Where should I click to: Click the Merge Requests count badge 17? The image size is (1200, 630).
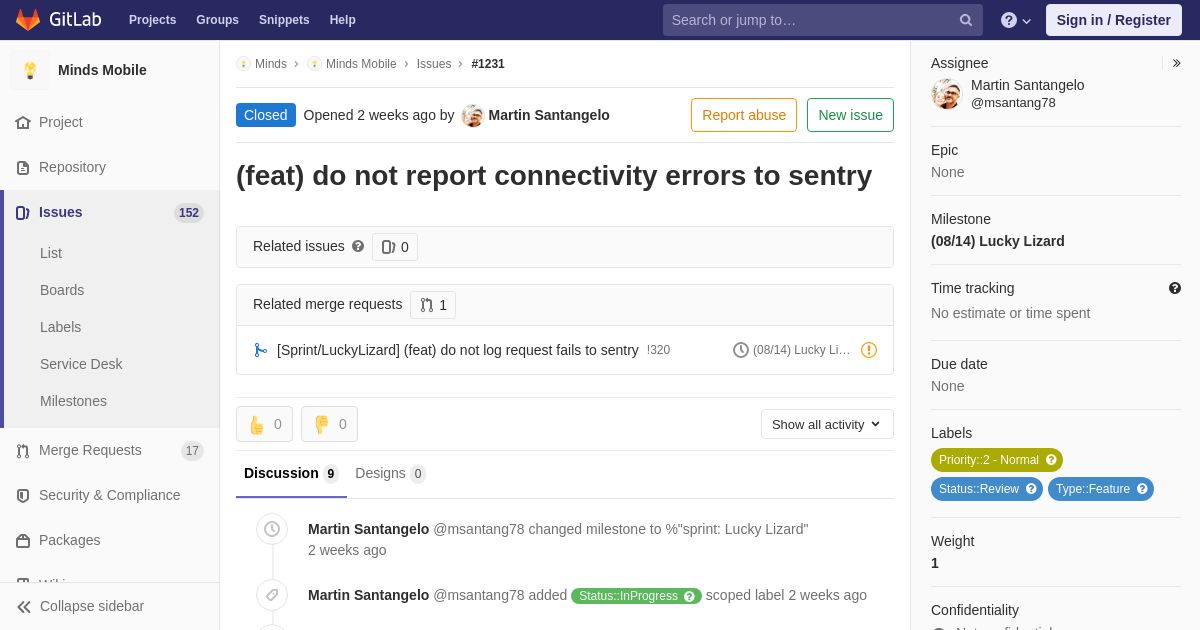click(192, 451)
